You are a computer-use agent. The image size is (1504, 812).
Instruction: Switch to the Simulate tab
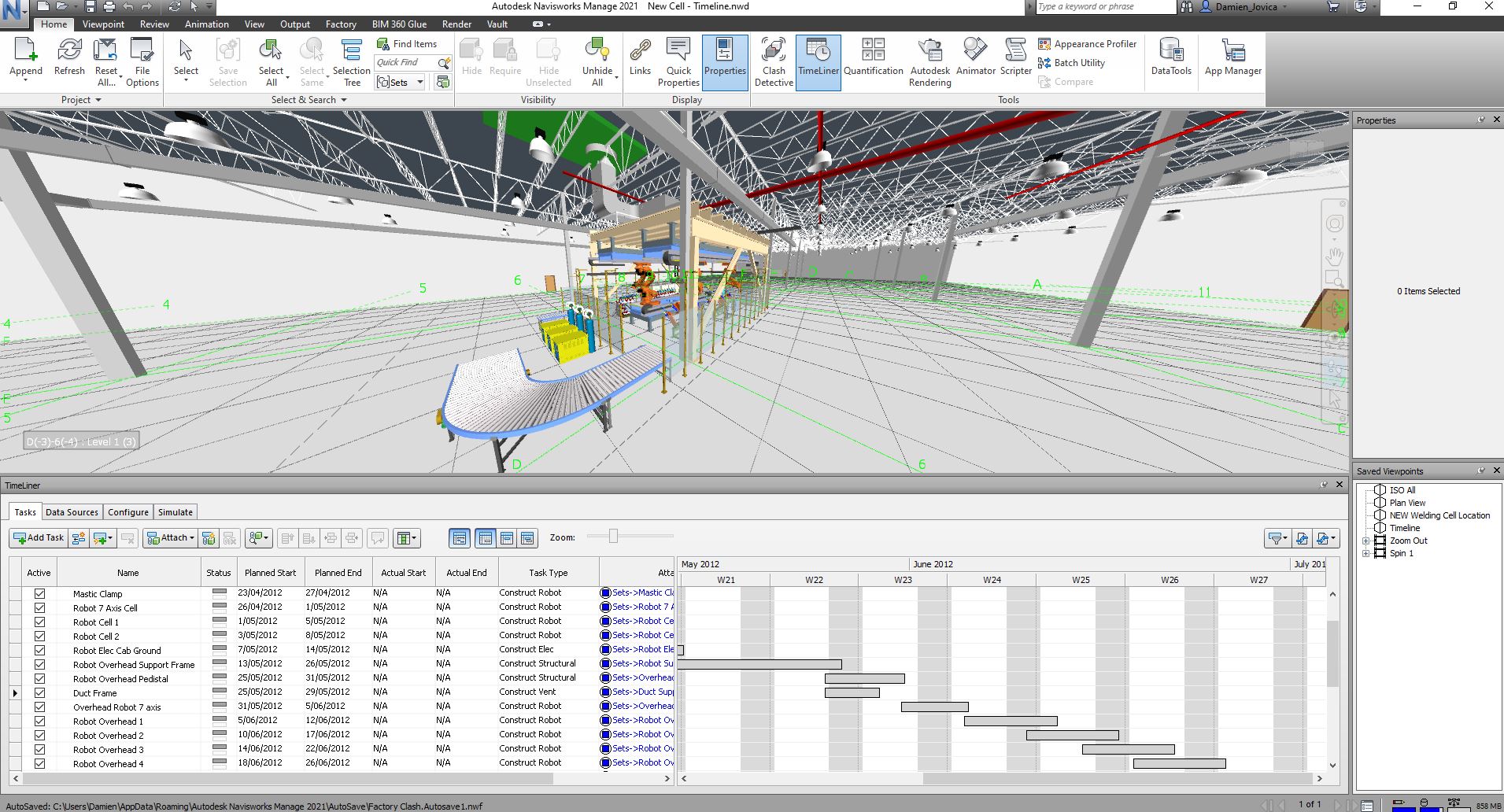click(175, 511)
